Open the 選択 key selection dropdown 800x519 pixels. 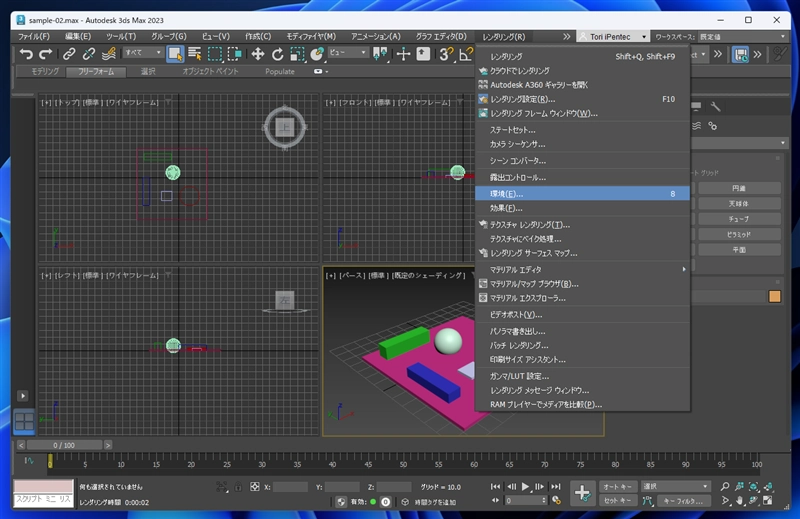point(675,486)
